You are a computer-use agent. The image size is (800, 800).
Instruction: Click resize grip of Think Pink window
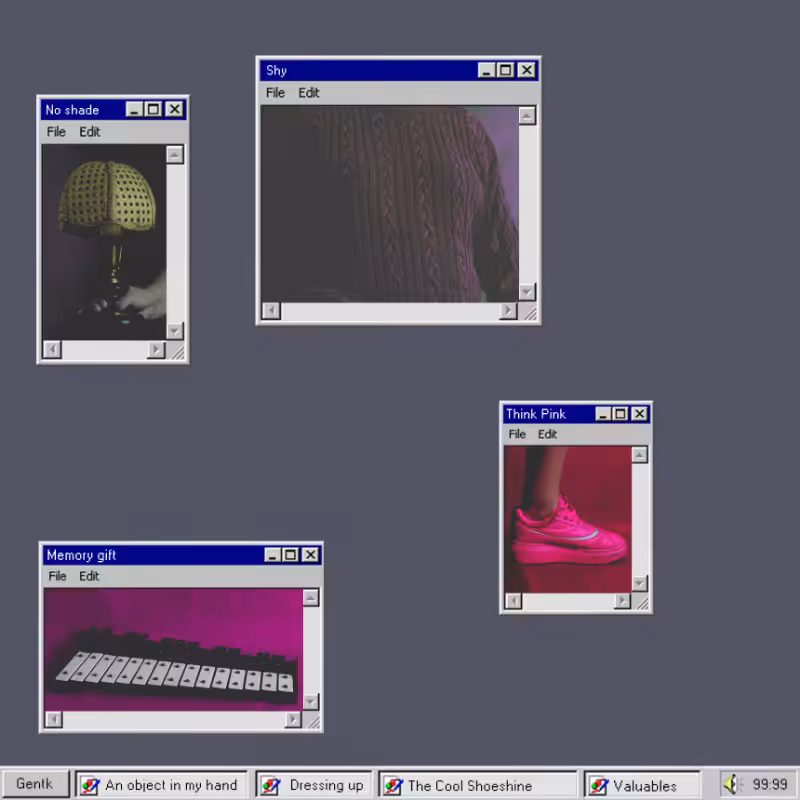pyautogui.click(x=643, y=603)
